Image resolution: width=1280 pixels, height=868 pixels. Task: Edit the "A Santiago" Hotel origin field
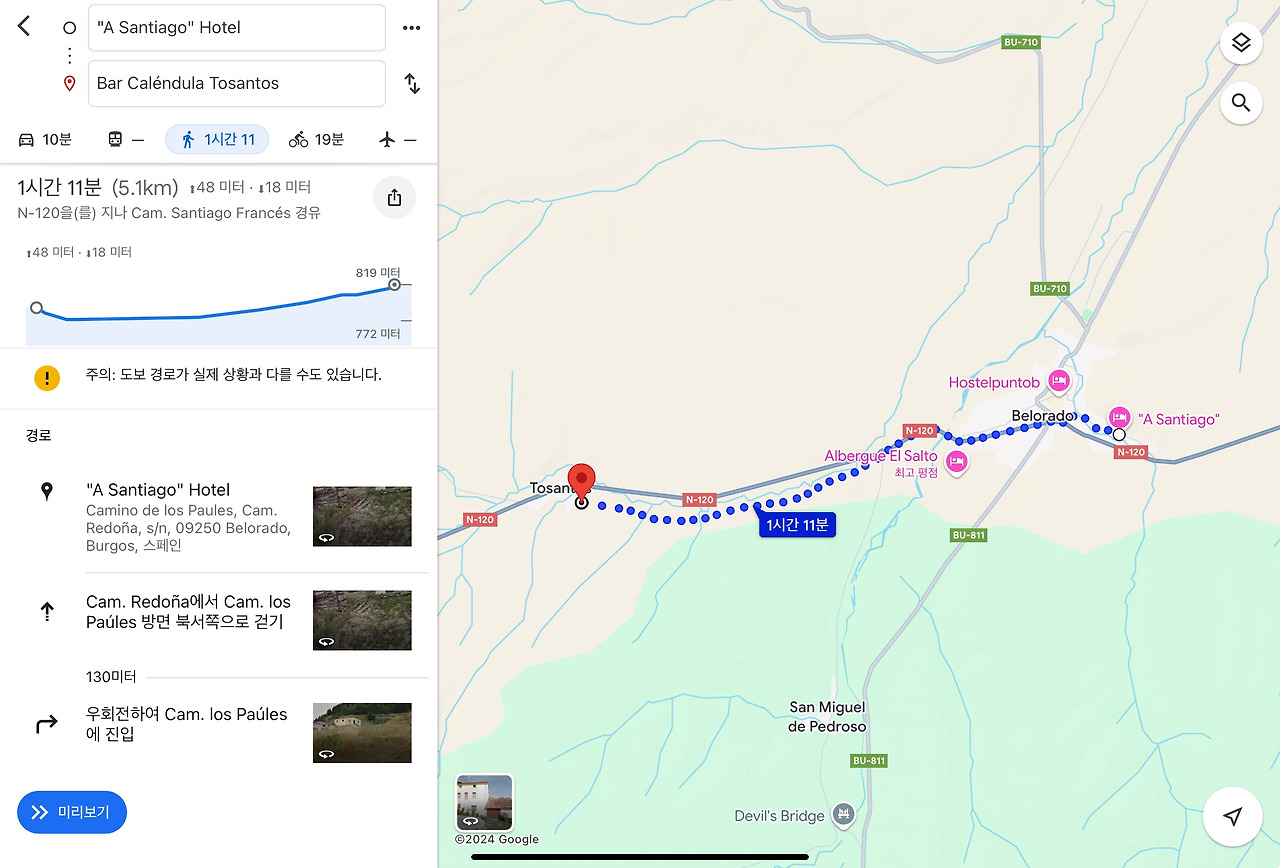click(x=237, y=28)
